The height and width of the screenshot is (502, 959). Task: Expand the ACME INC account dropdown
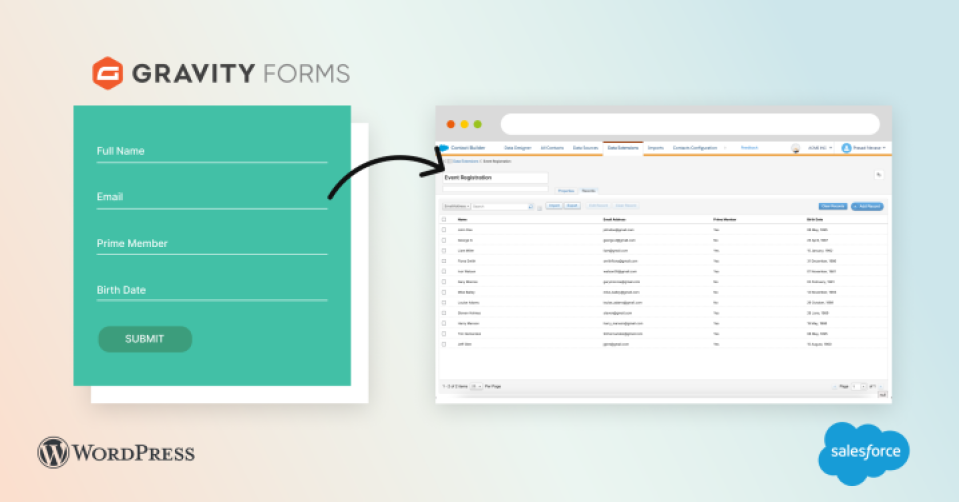[x=820, y=148]
